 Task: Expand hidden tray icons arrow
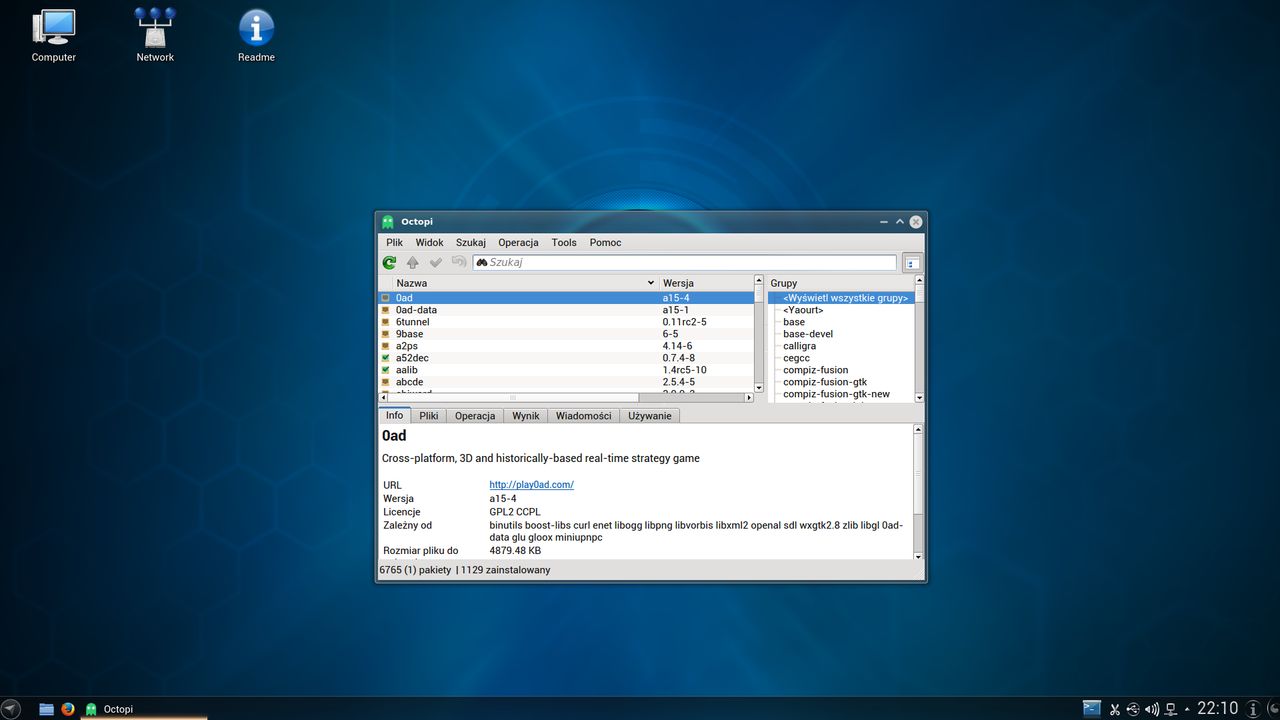click(1186, 709)
